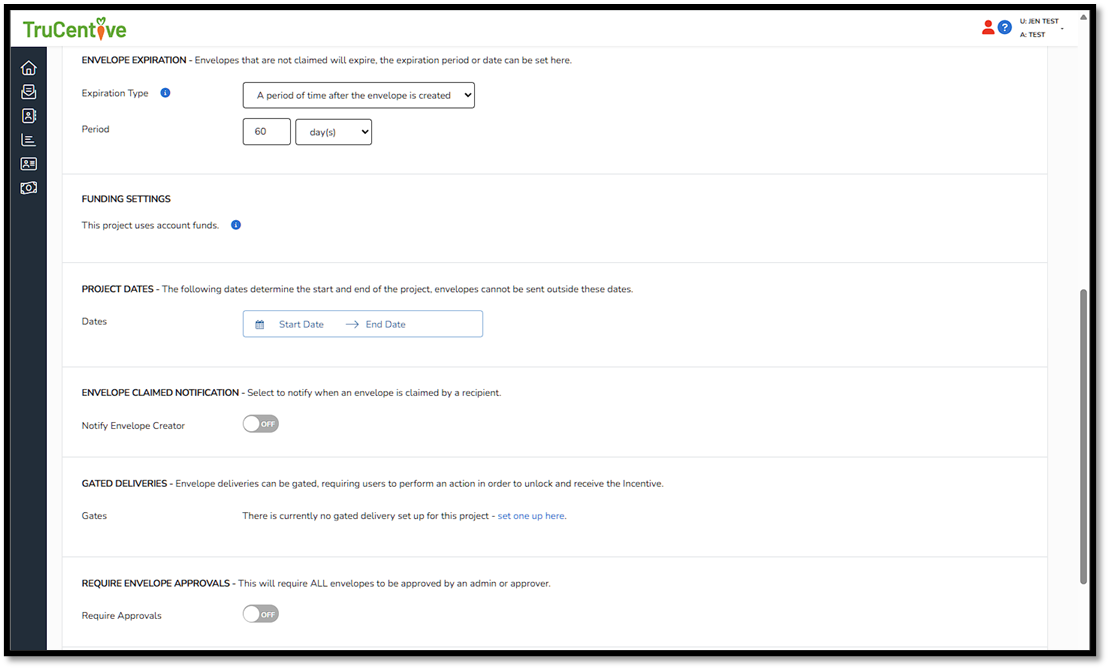The height and width of the screenshot is (669, 1109).
Task: Turn on the Require Approvals switch
Action: coord(260,613)
